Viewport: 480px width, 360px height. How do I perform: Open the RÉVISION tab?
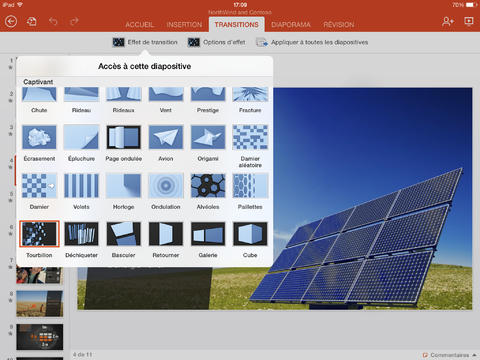click(x=338, y=25)
